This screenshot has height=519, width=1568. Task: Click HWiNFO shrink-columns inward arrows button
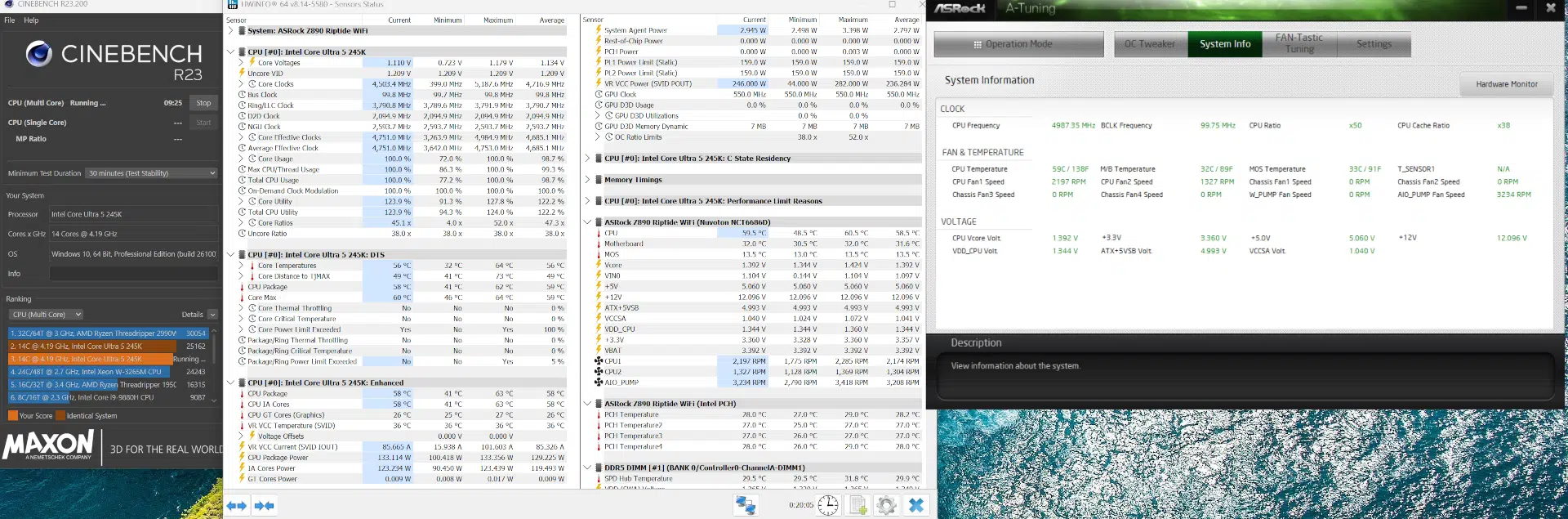(264, 506)
